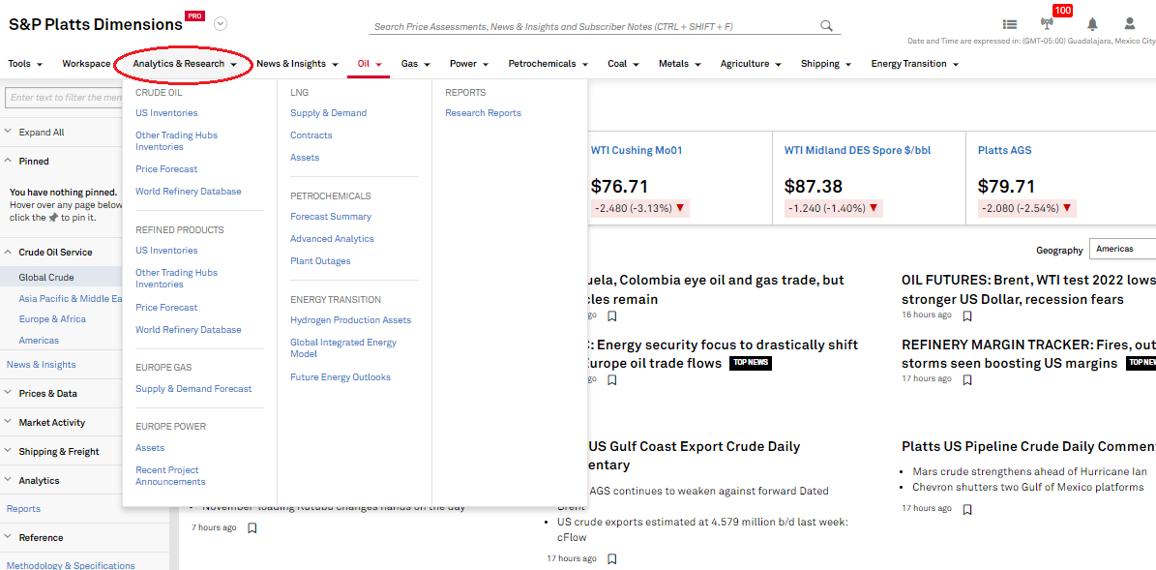The height and width of the screenshot is (570, 1156).
Task: Open the user profile icon
Action: point(1129,24)
